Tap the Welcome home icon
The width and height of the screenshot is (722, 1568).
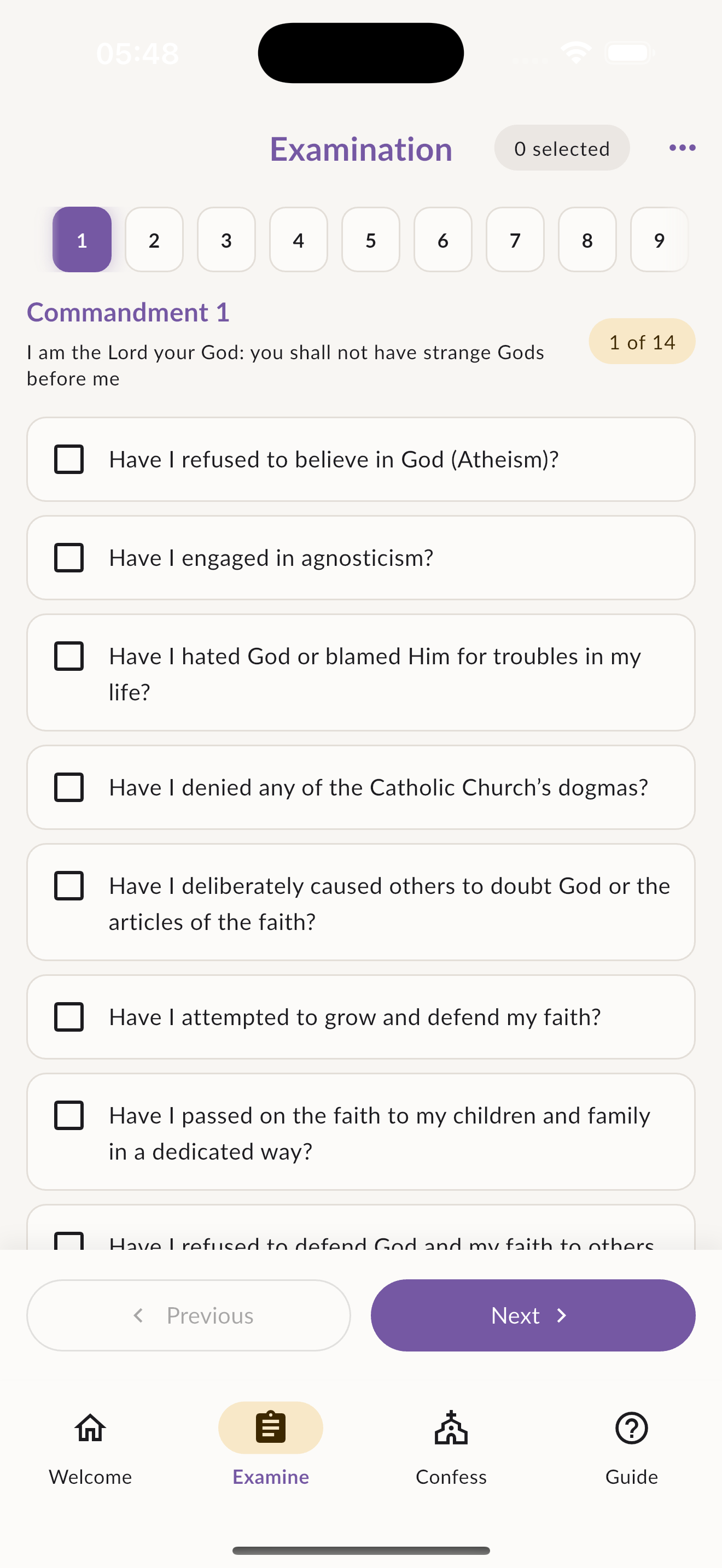pos(90,1428)
